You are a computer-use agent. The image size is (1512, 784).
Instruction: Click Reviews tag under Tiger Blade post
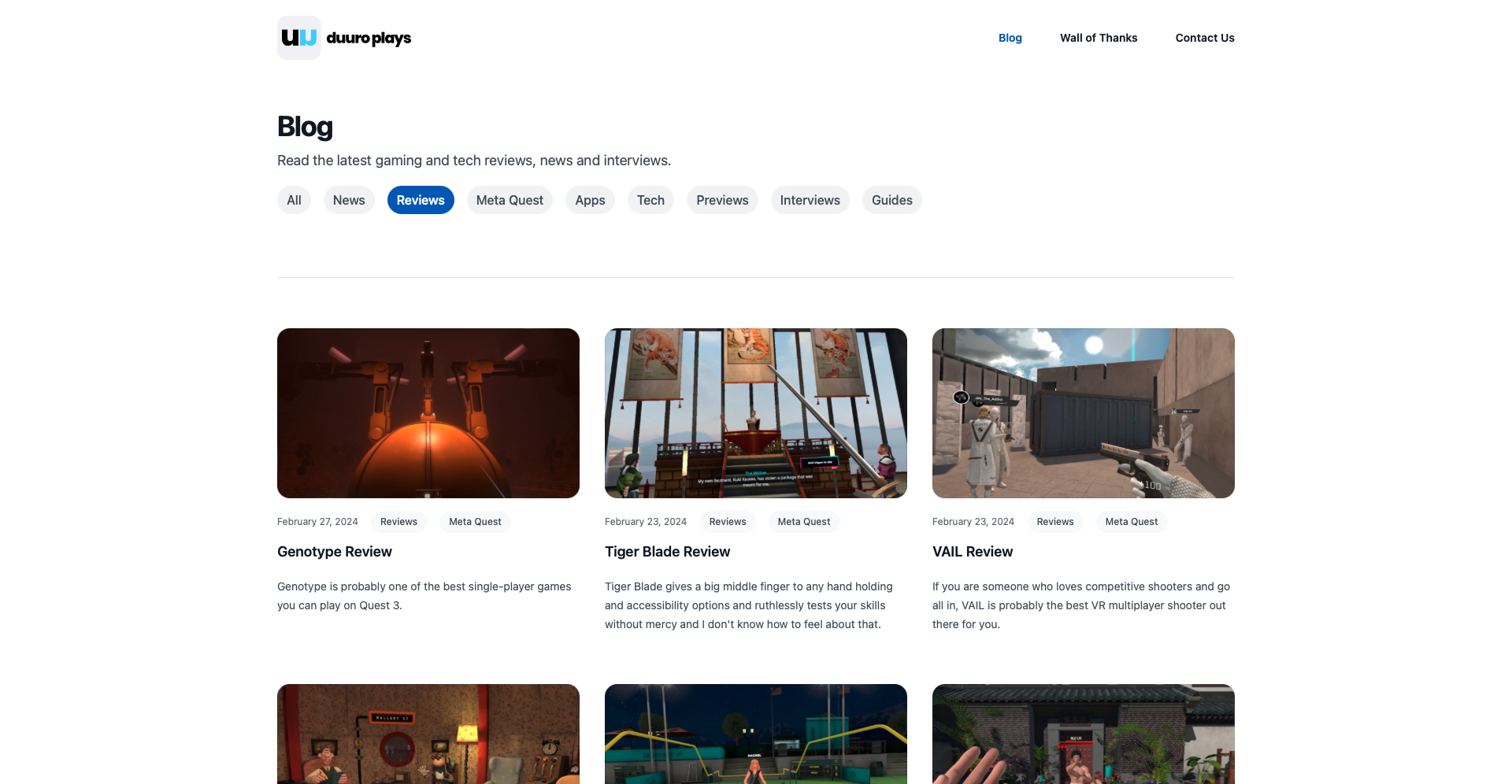click(728, 522)
